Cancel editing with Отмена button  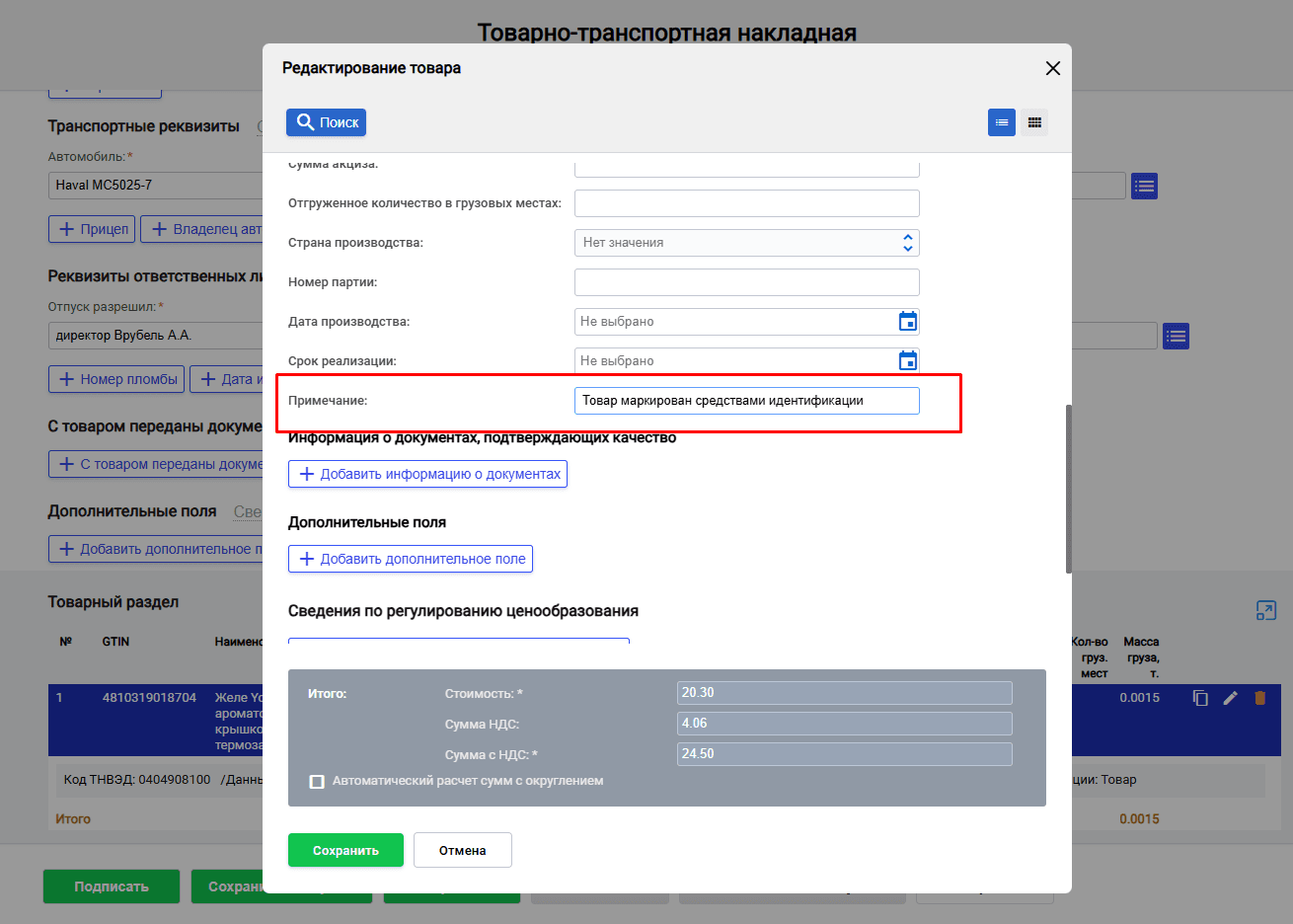[x=462, y=850]
